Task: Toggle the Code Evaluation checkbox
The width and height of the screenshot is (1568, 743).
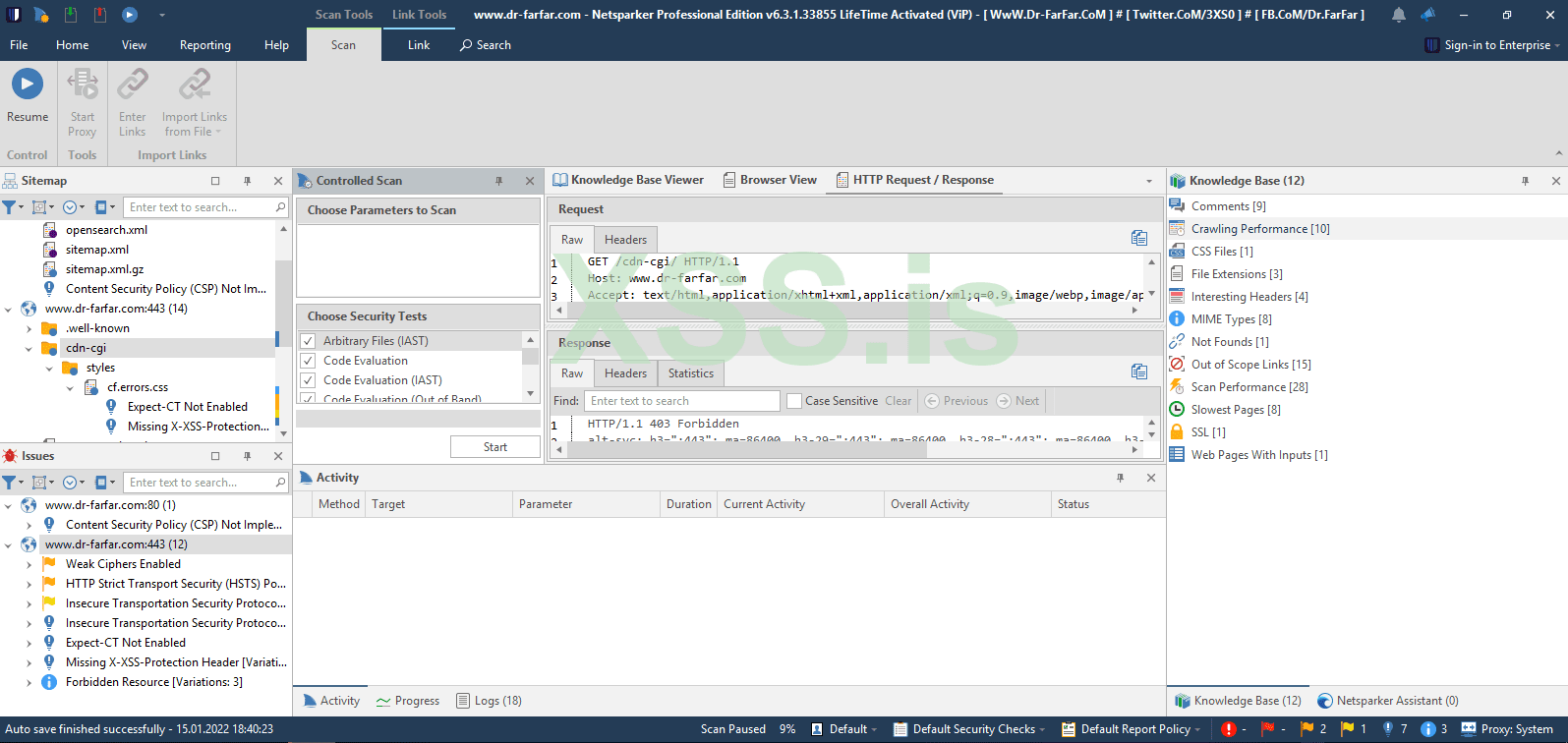Action: tap(308, 361)
